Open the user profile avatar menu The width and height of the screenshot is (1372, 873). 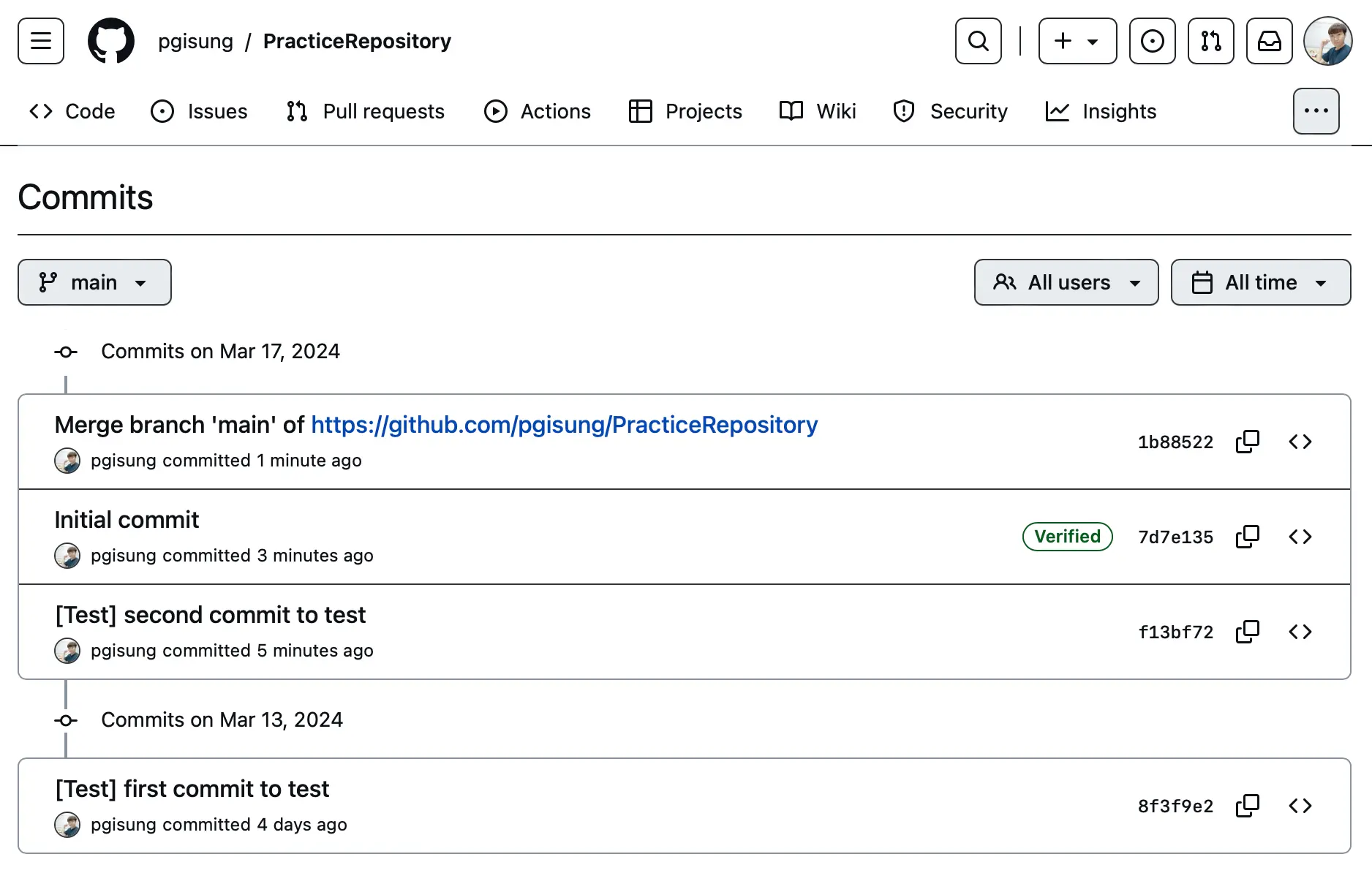click(1328, 41)
